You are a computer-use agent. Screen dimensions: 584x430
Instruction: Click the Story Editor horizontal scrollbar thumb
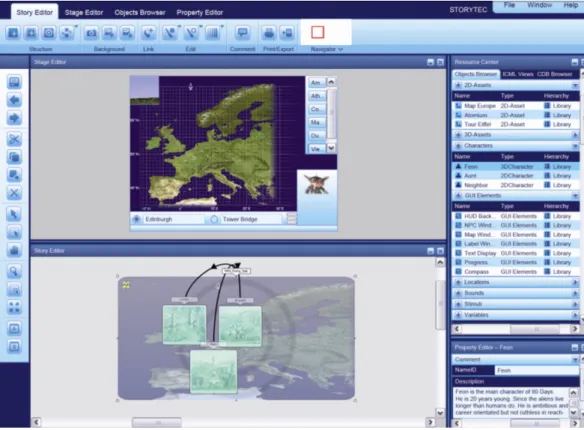coord(157,422)
